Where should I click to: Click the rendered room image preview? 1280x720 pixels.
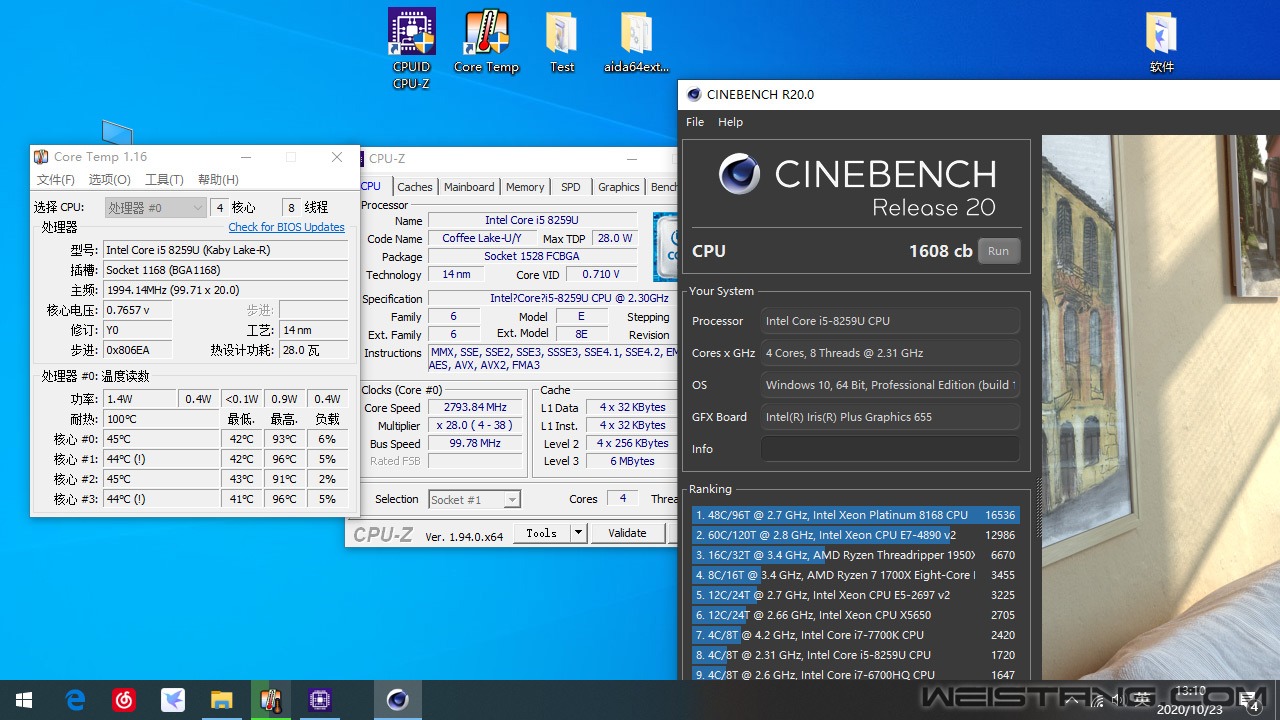click(x=1160, y=408)
